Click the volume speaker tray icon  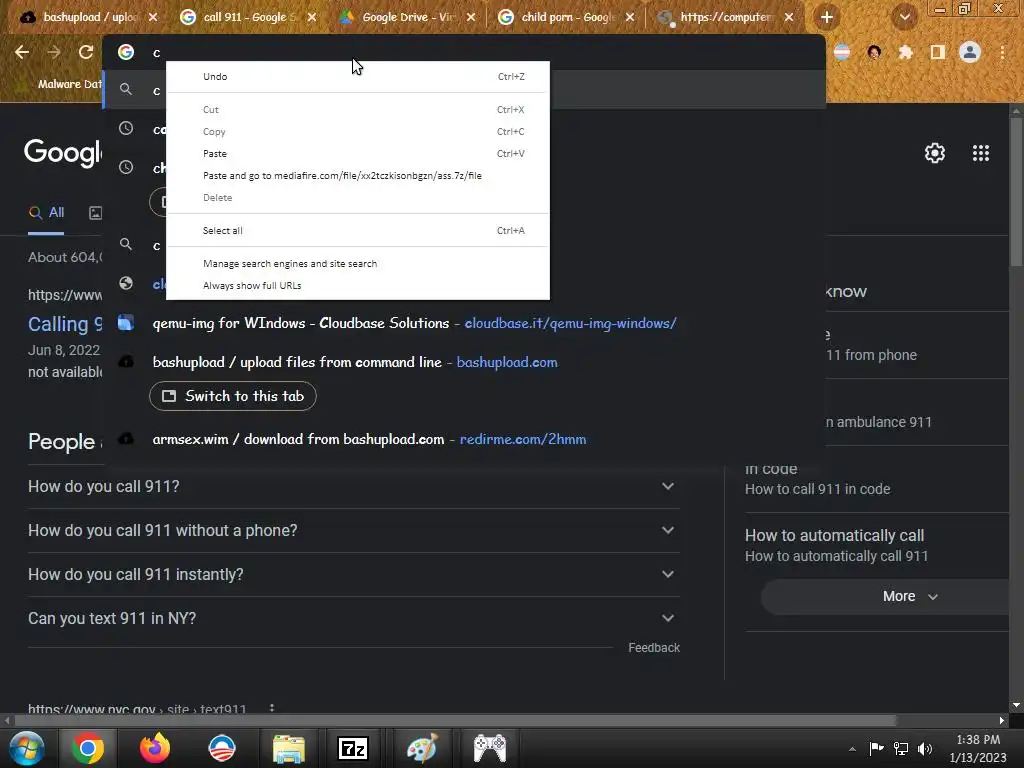click(925, 748)
